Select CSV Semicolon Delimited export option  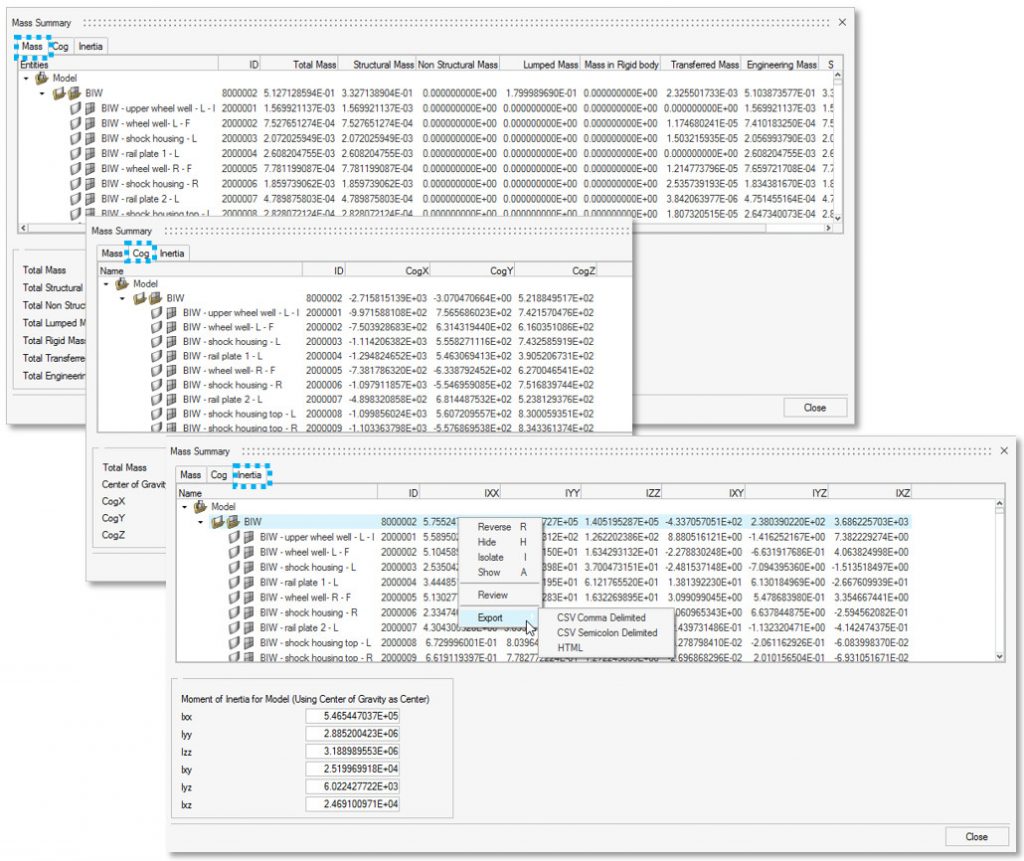(x=606, y=632)
